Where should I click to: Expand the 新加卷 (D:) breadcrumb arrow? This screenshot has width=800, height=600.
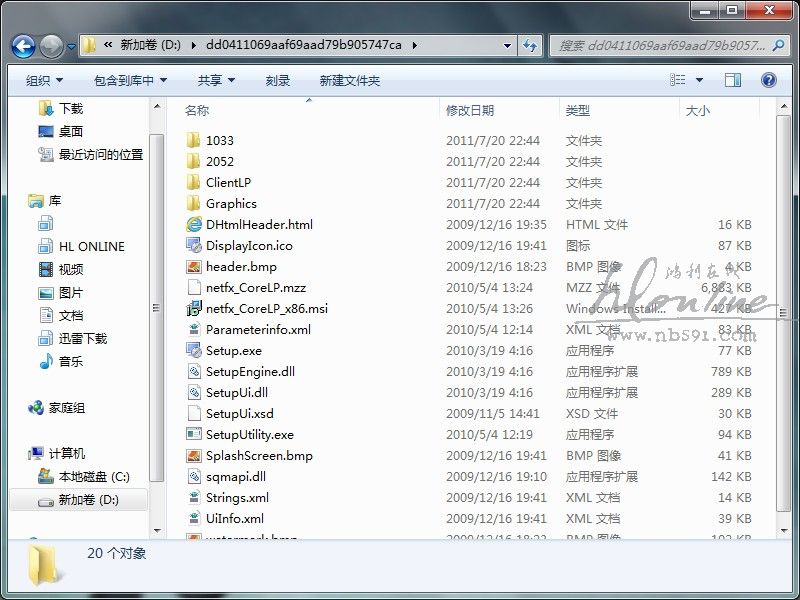point(193,45)
